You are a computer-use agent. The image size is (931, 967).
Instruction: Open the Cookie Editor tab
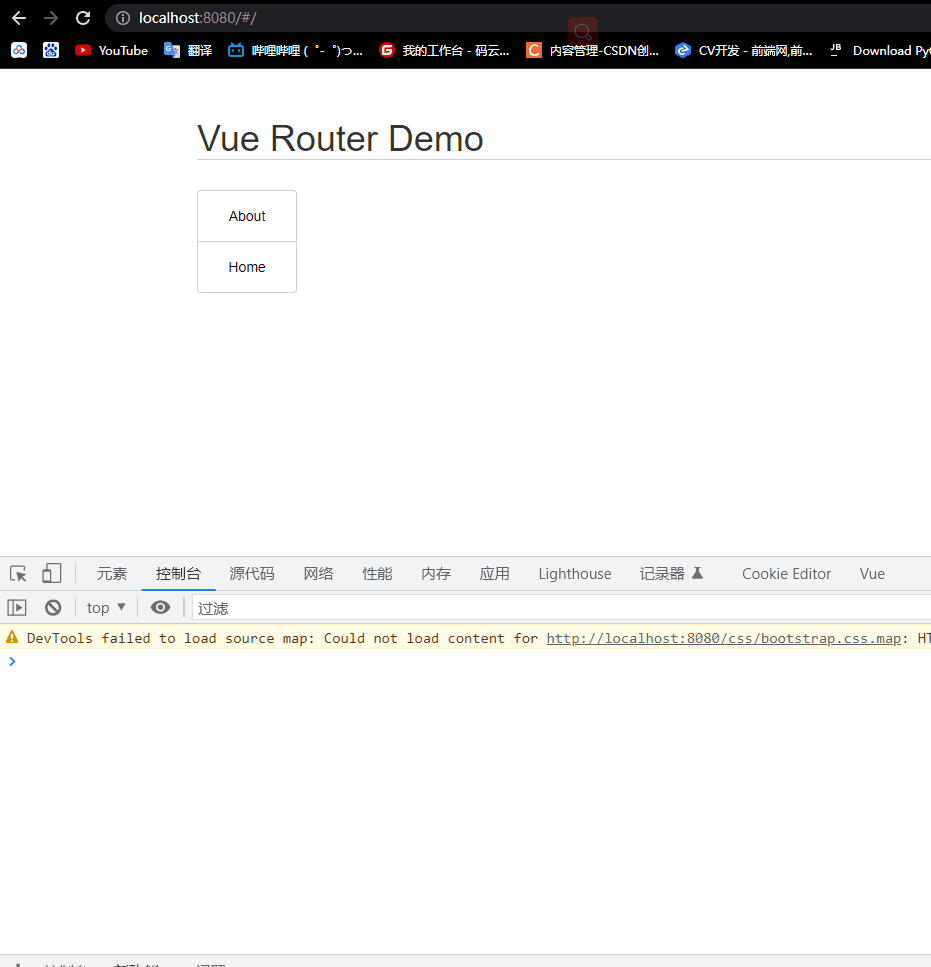(x=786, y=574)
